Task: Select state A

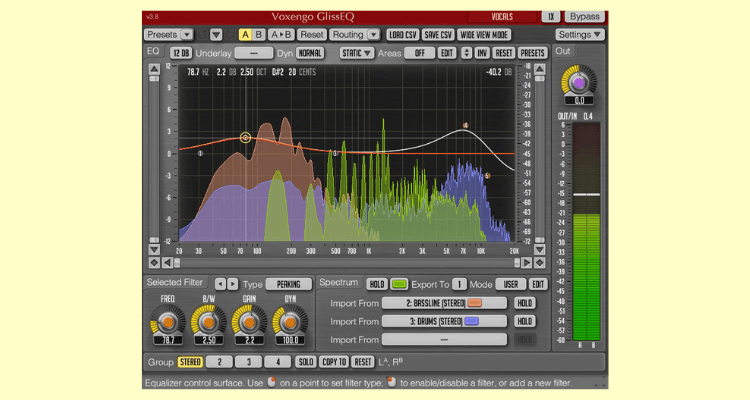Action: pos(245,34)
